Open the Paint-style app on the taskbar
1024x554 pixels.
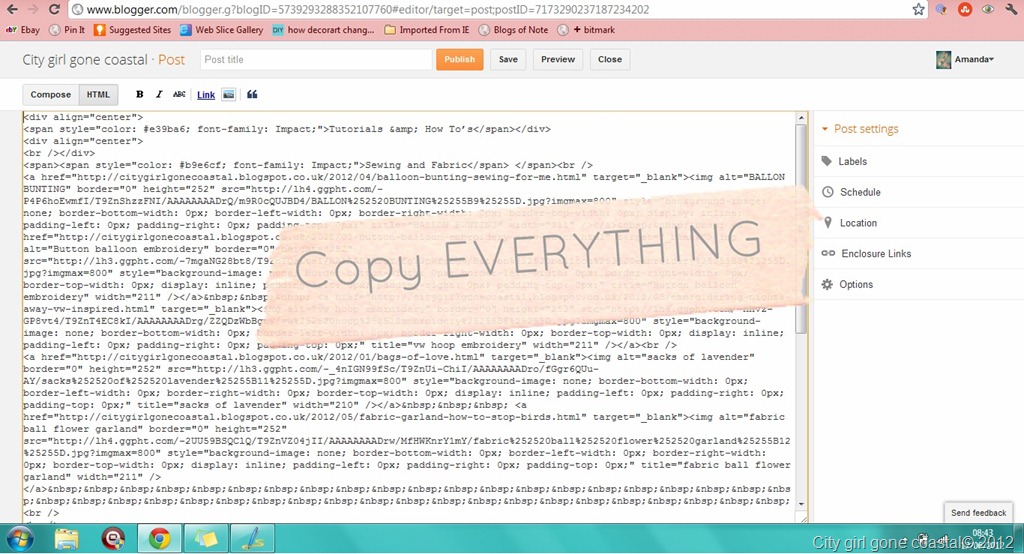click(251, 539)
